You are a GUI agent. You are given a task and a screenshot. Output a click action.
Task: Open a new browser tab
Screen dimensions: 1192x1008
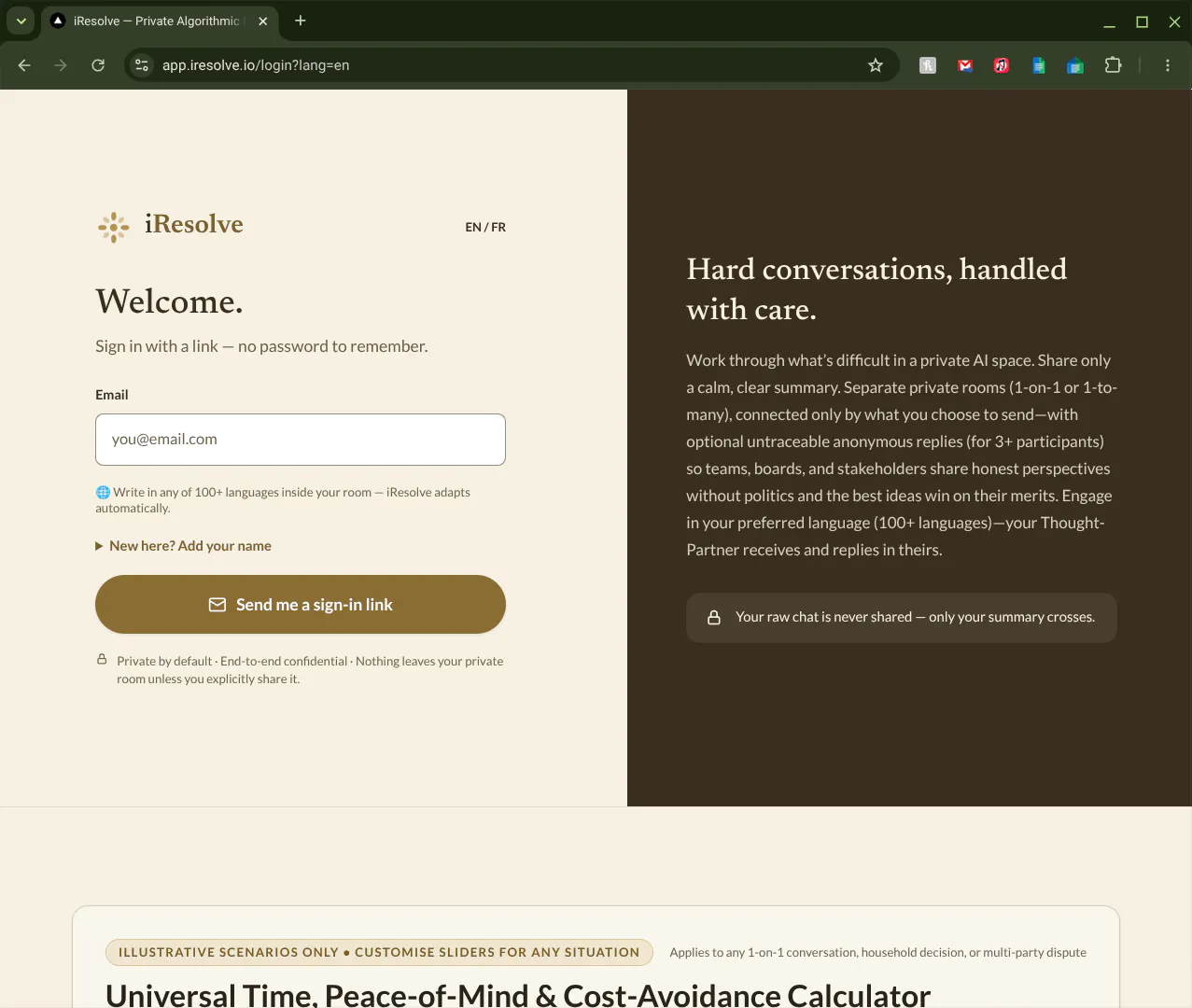tap(301, 21)
